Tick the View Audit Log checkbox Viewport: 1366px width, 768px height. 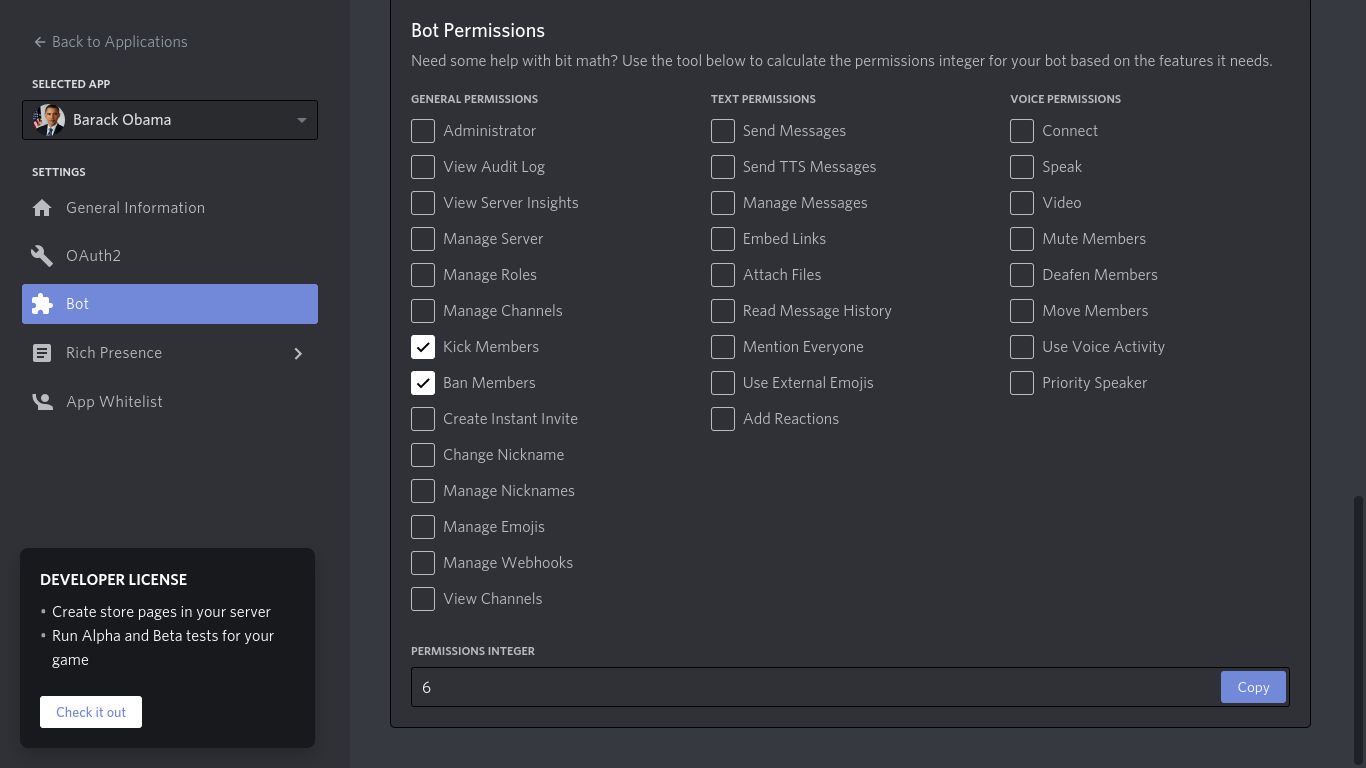(423, 167)
